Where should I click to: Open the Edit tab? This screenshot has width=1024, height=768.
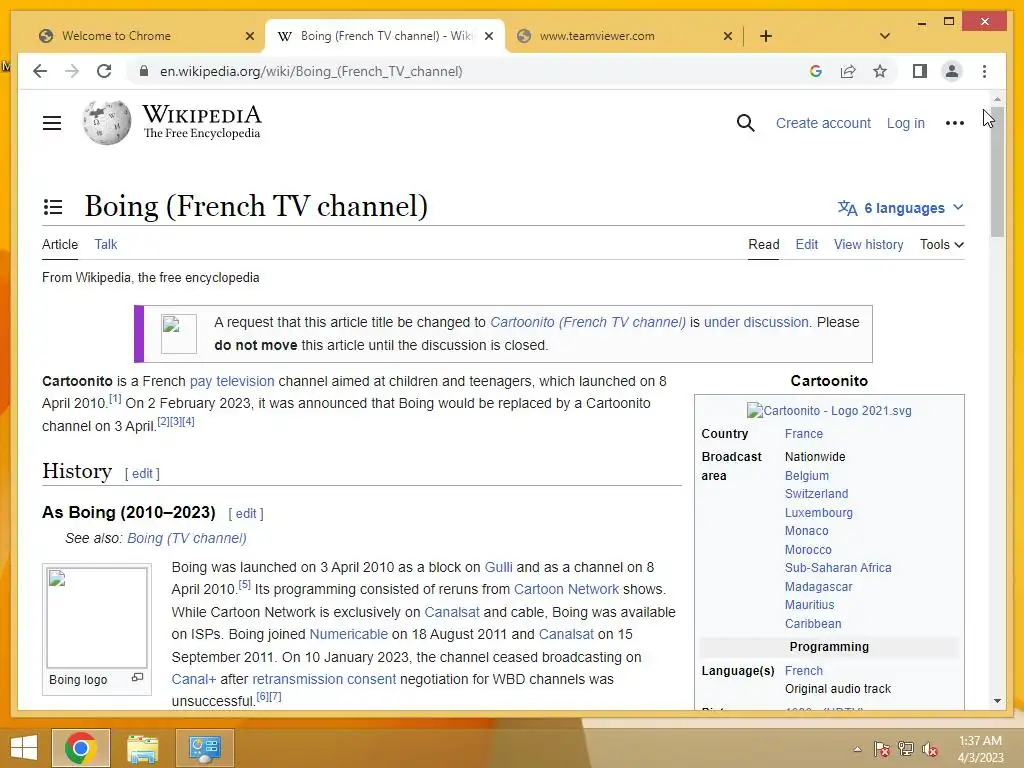pos(807,244)
